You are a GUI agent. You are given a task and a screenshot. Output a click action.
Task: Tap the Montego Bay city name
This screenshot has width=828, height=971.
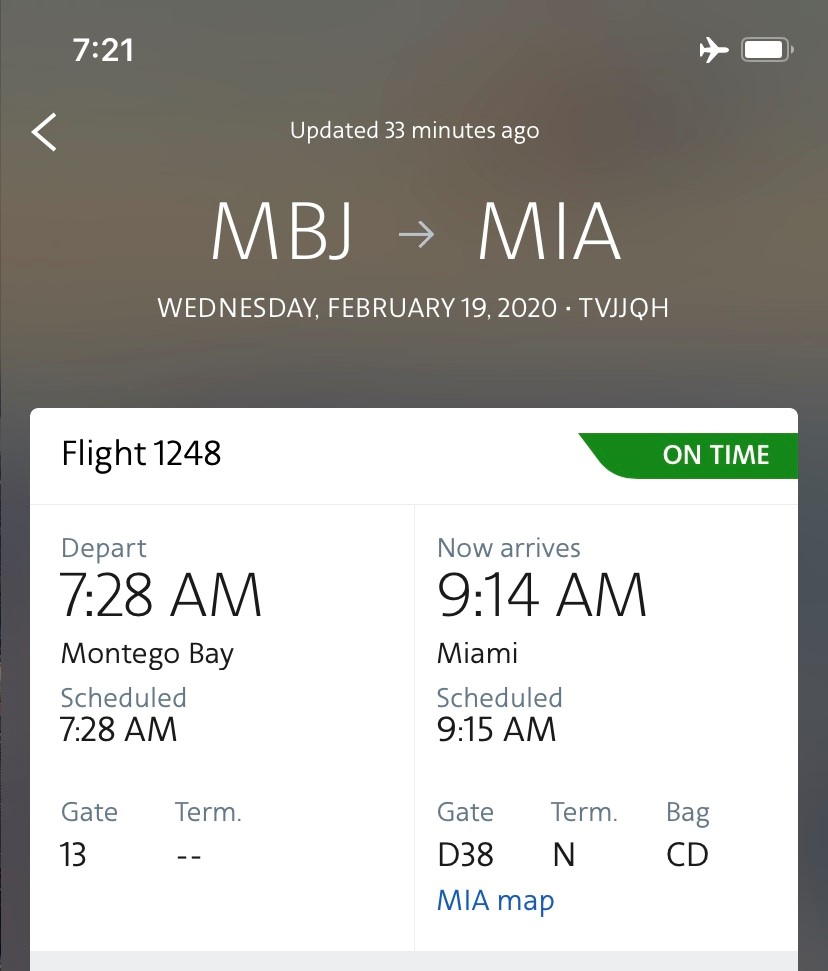click(x=147, y=654)
